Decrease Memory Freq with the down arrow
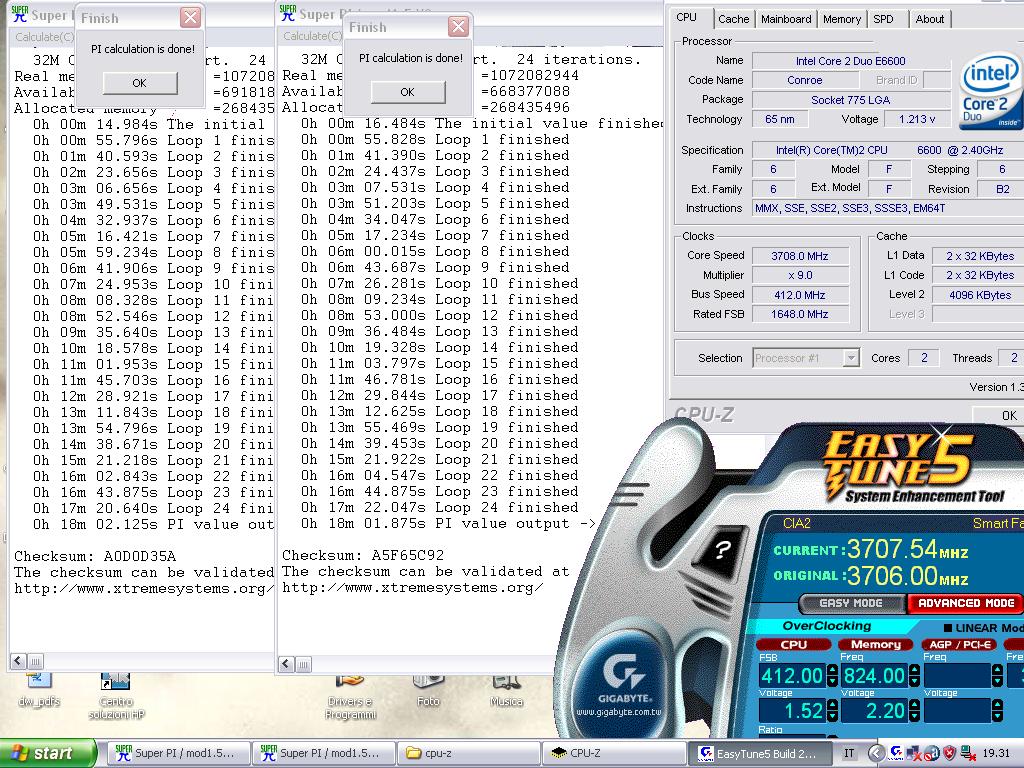 tap(914, 680)
